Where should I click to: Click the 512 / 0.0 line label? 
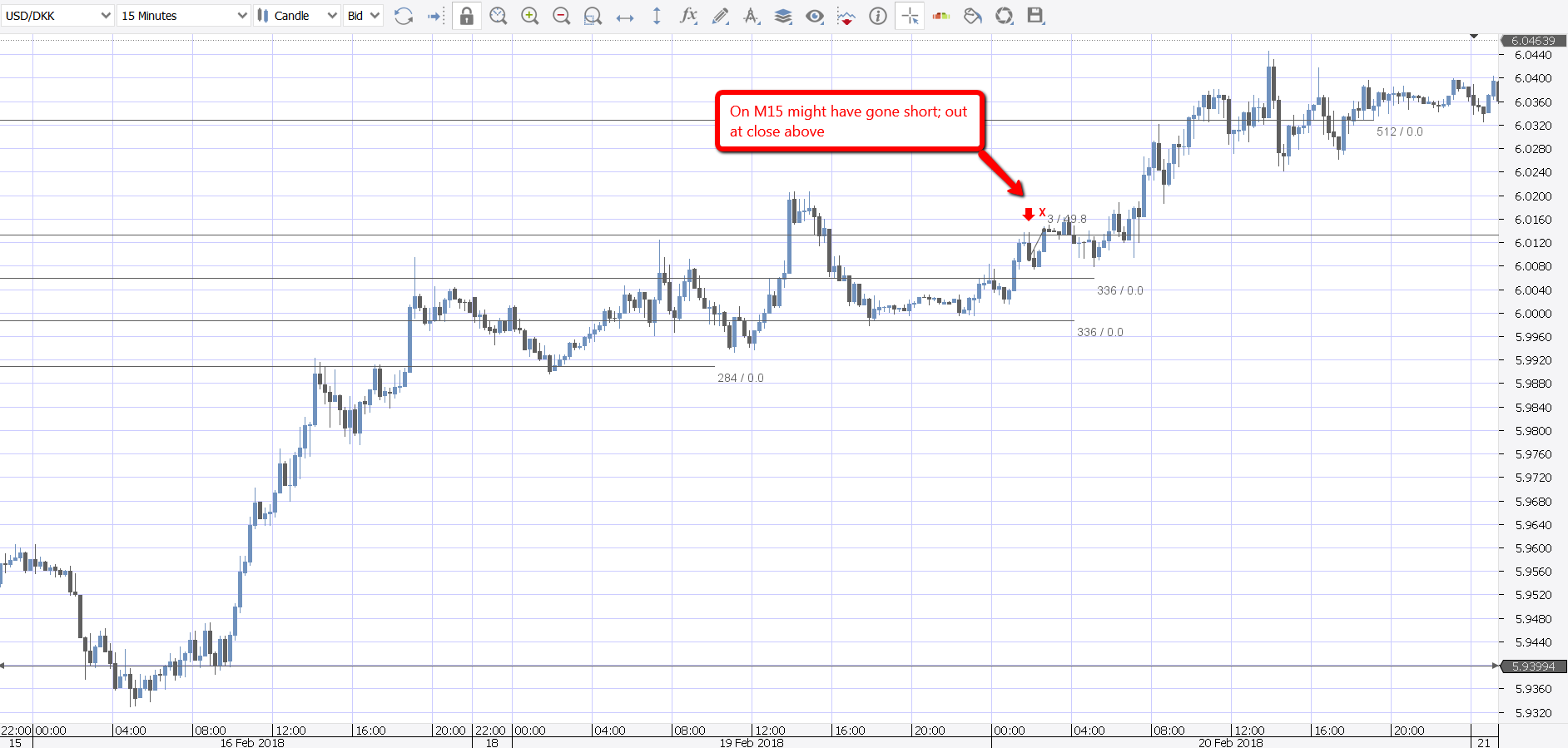[1400, 131]
